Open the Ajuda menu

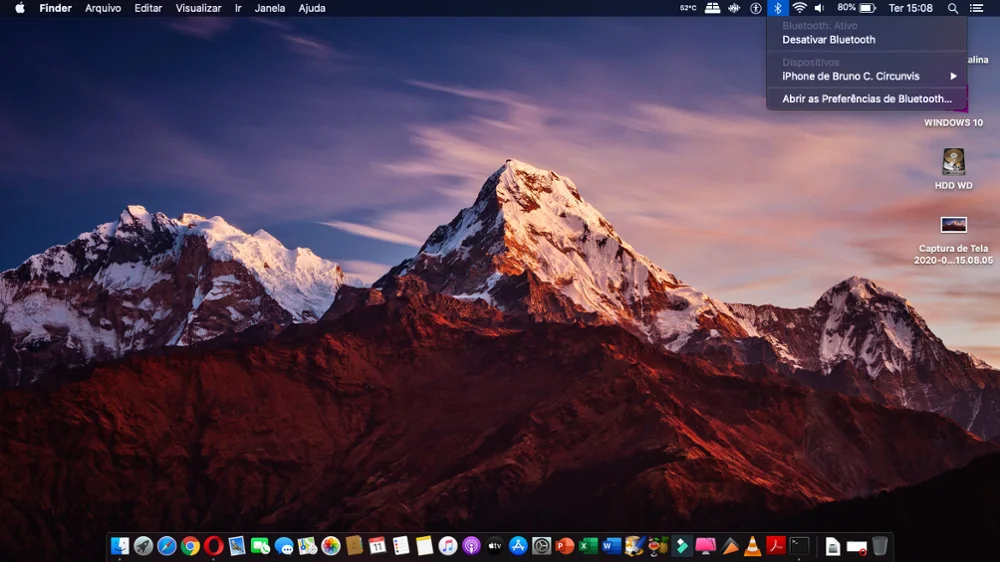pyautogui.click(x=312, y=8)
